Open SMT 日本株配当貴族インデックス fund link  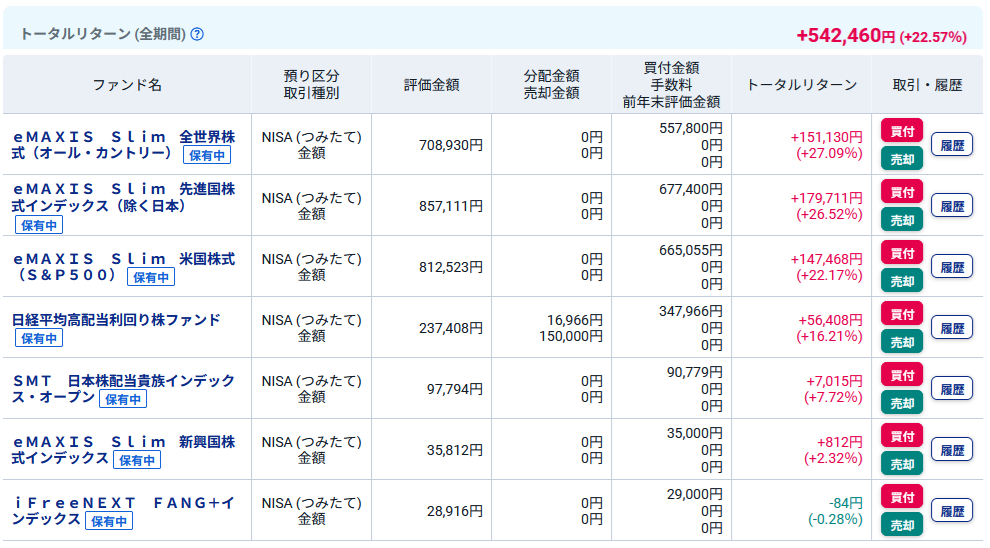123,388
